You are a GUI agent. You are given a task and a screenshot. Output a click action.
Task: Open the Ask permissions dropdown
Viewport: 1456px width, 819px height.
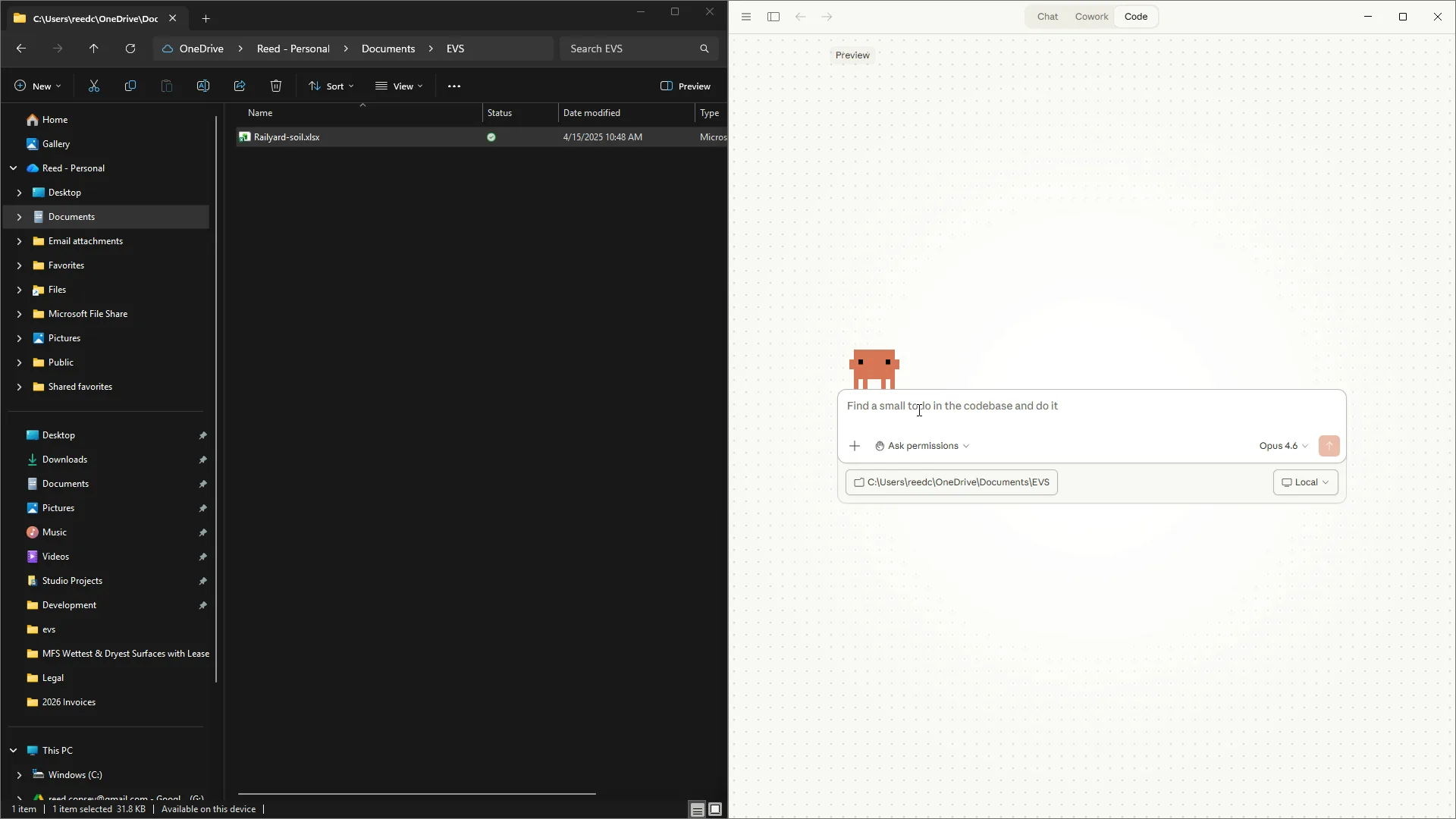click(x=922, y=446)
